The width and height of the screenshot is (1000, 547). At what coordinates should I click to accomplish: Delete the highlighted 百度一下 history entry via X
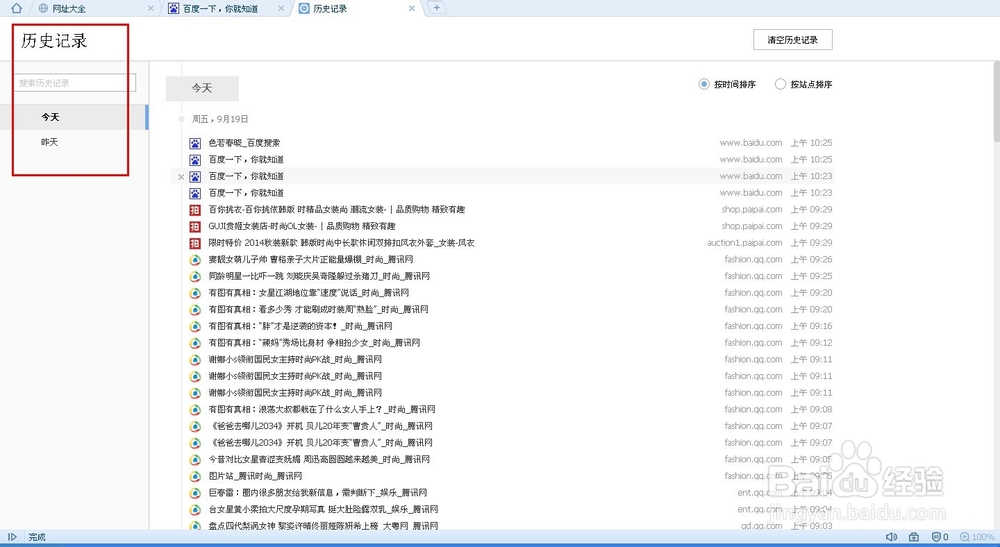[181, 177]
